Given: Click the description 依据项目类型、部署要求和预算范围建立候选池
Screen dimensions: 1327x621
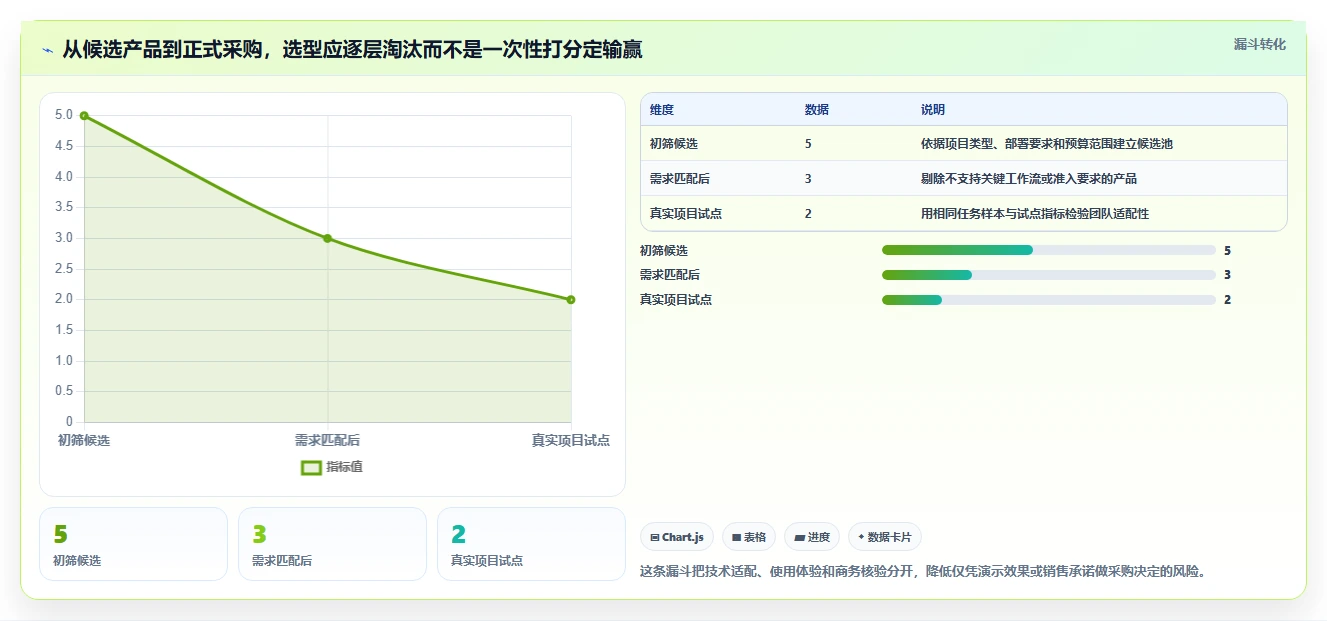Looking at the screenshot, I should [1047, 144].
